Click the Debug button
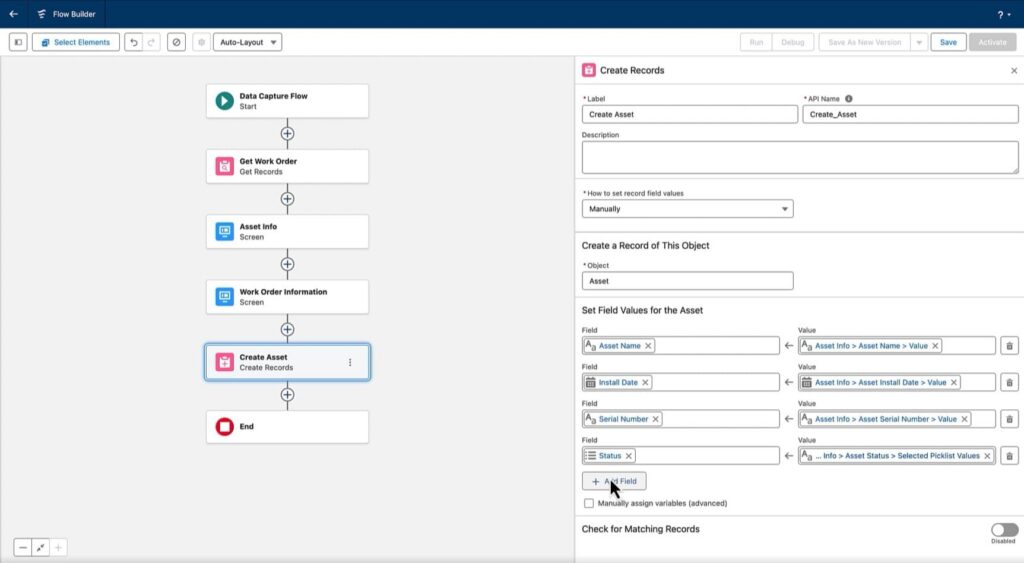This screenshot has height=563, width=1024. click(793, 42)
